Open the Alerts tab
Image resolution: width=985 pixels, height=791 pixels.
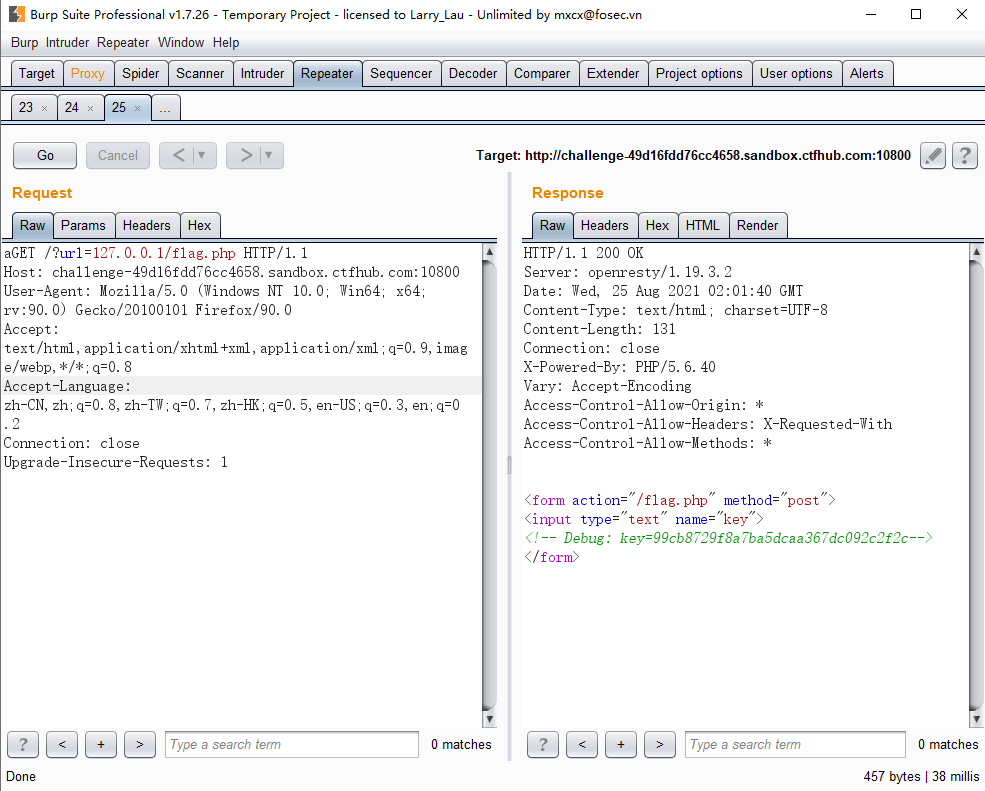(867, 74)
